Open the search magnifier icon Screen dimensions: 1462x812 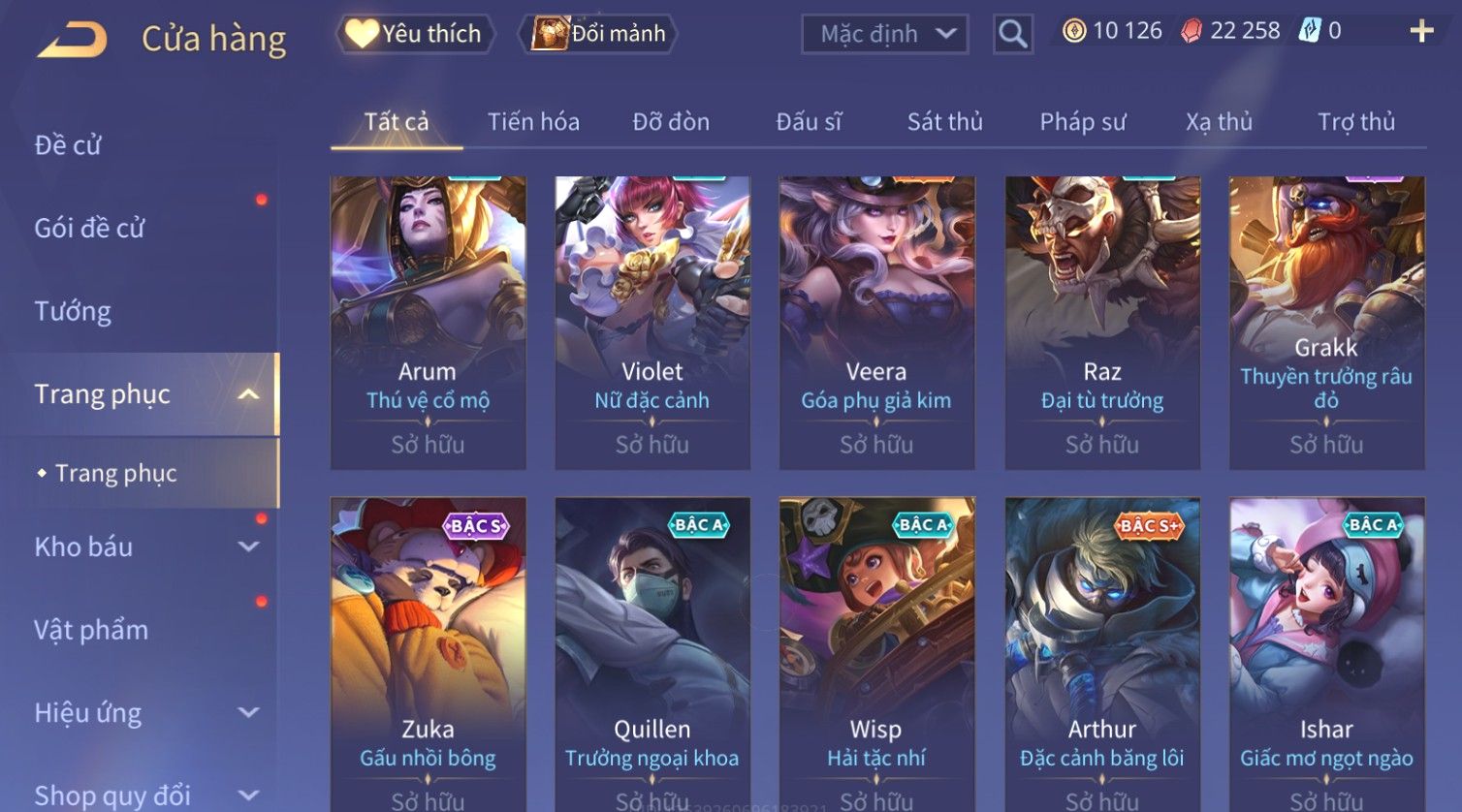click(x=1012, y=34)
